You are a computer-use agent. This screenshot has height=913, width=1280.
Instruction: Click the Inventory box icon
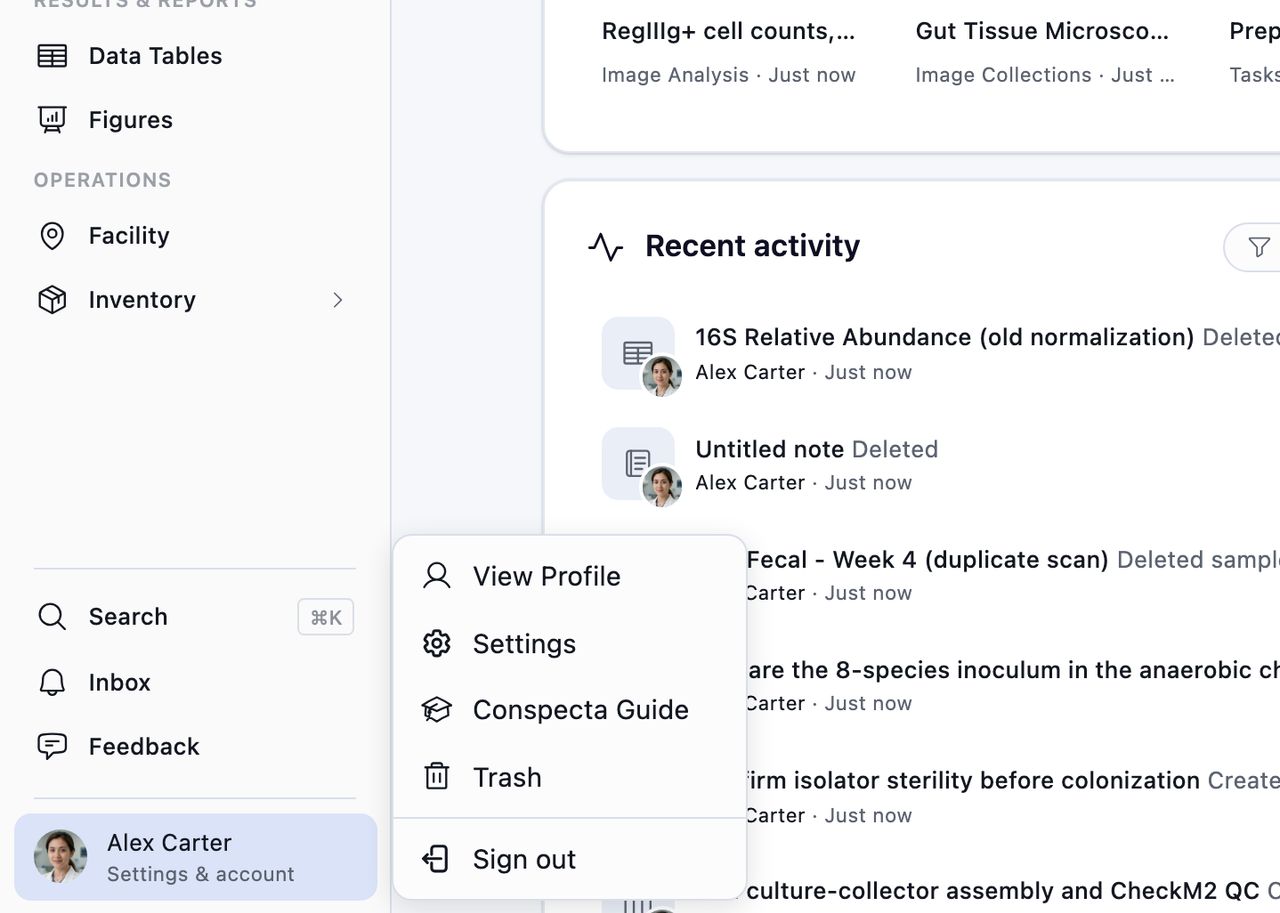coord(52,300)
